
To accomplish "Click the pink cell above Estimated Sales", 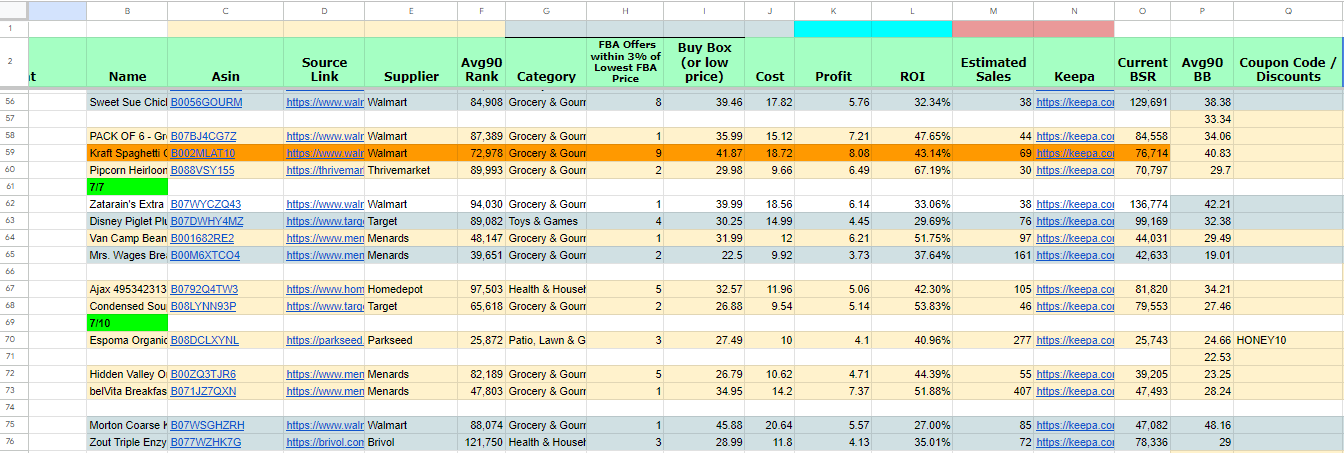I will pyautogui.click(x=993, y=29).
